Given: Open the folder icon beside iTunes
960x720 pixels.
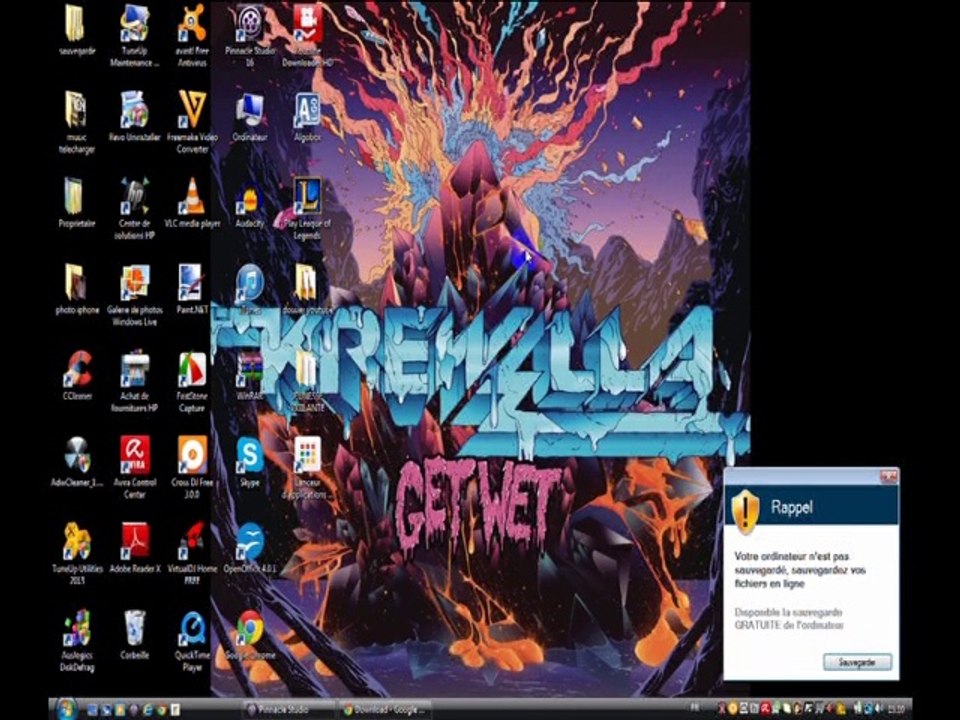Looking at the screenshot, I should (307, 289).
